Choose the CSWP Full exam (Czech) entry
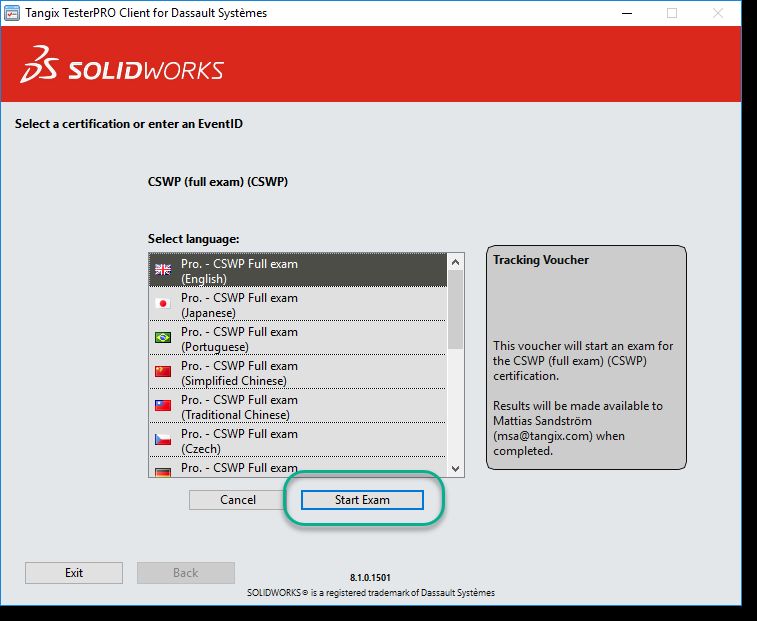The width and height of the screenshot is (757, 621). click(298, 440)
